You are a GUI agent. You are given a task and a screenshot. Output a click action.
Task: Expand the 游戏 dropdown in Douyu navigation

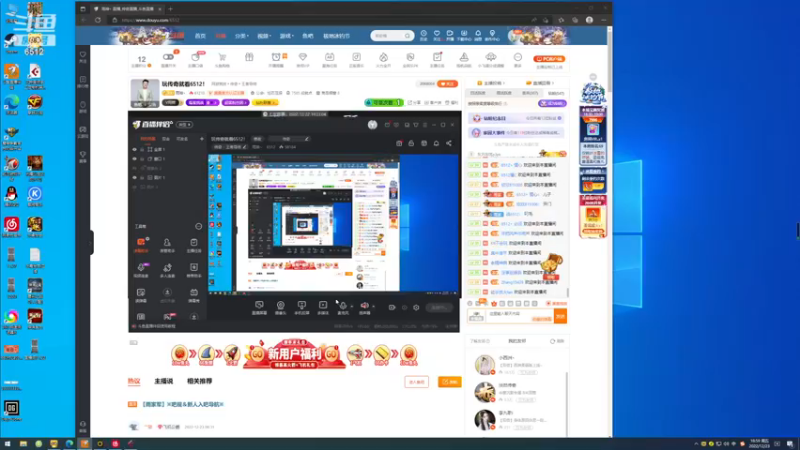coord(286,36)
